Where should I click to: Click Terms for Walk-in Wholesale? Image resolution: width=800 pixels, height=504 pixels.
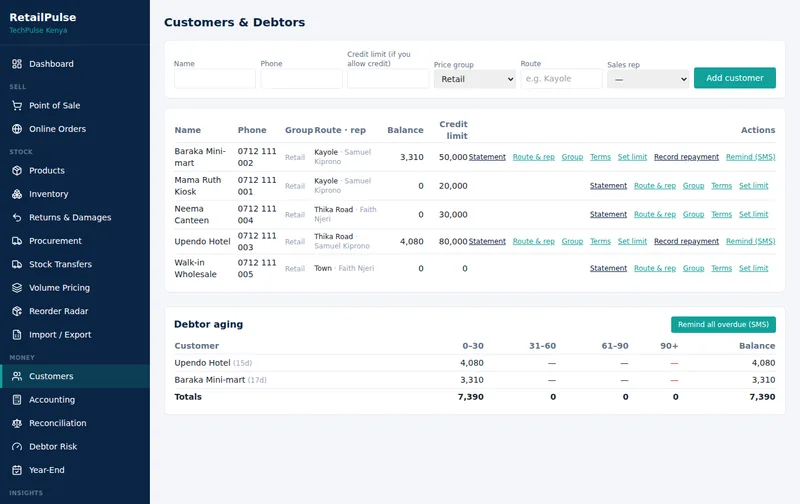[721, 268]
